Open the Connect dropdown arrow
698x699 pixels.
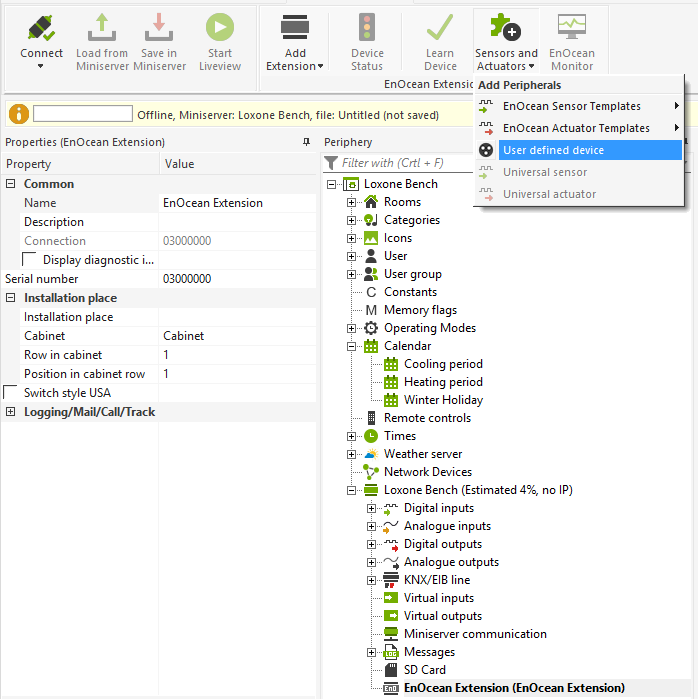point(41,66)
